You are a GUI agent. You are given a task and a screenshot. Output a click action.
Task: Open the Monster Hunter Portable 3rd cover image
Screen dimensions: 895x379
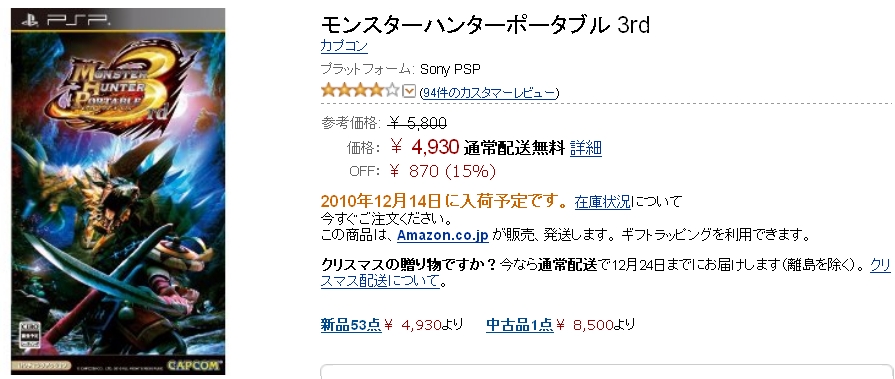coord(118,191)
